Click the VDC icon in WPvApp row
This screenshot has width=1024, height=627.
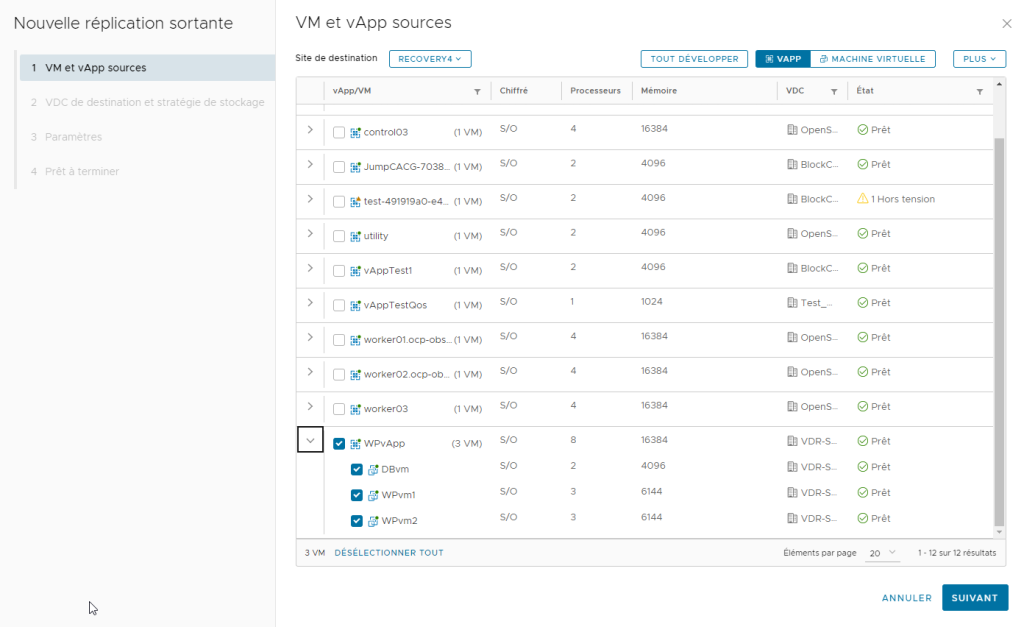792,441
